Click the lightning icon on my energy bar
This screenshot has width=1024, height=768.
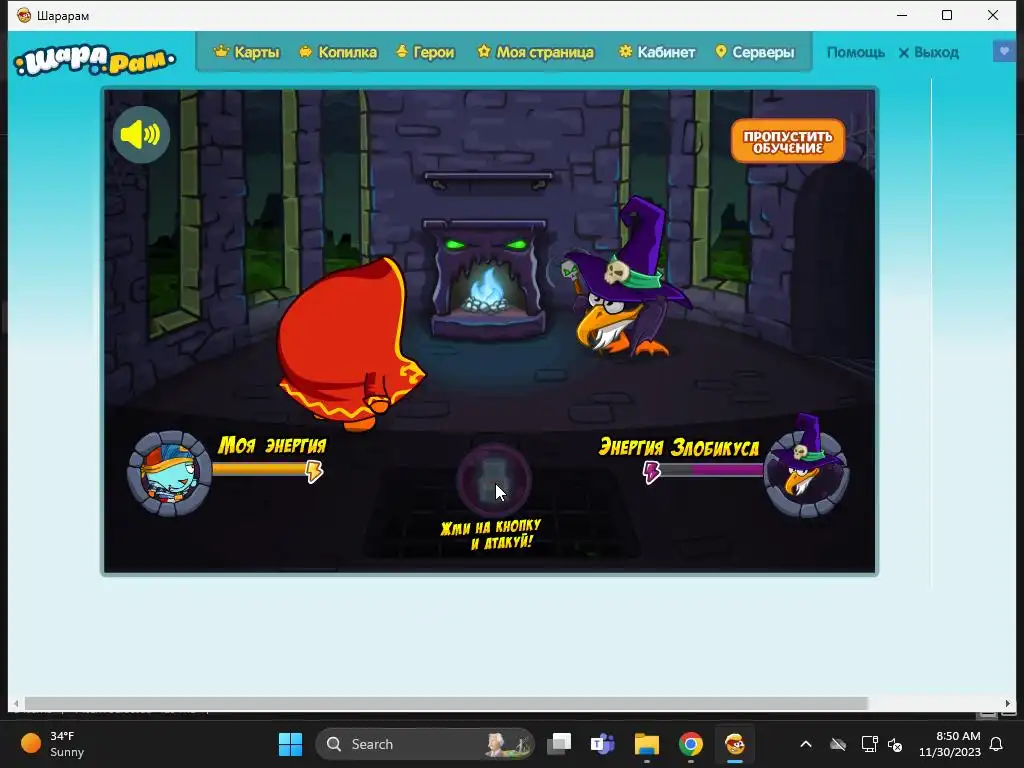[x=314, y=471]
